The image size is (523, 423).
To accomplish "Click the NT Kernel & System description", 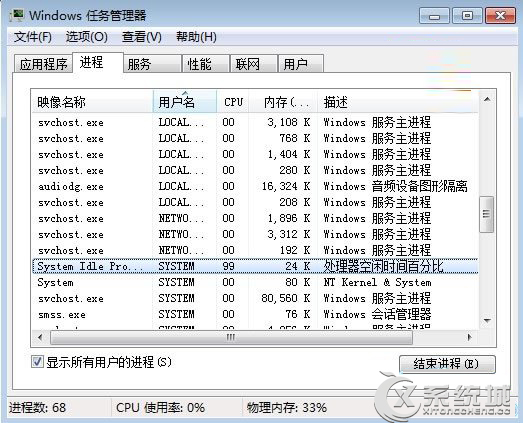I will click(377, 283).
